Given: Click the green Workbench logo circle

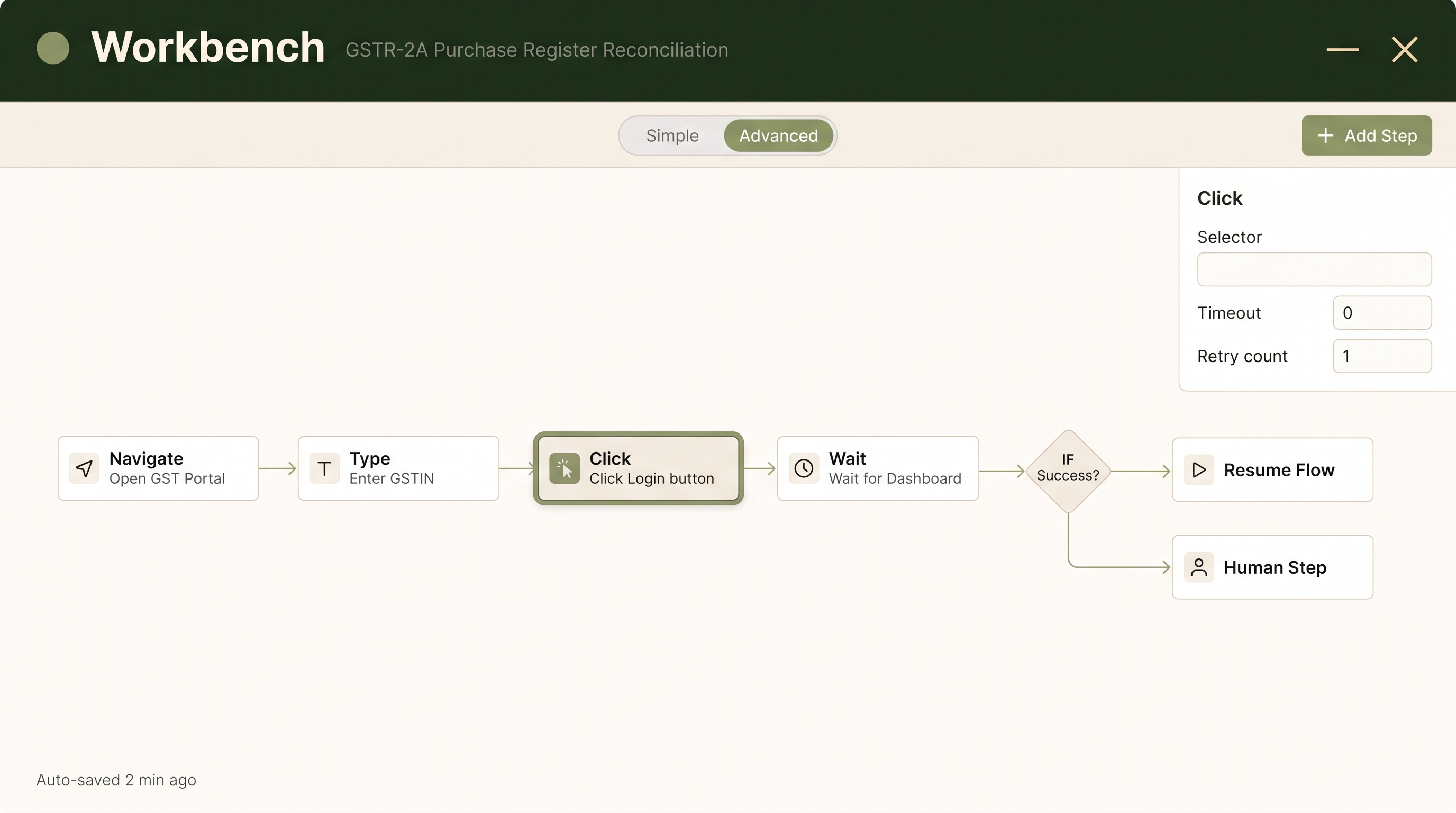Looking at the screenshot, I should pos(52,48).
